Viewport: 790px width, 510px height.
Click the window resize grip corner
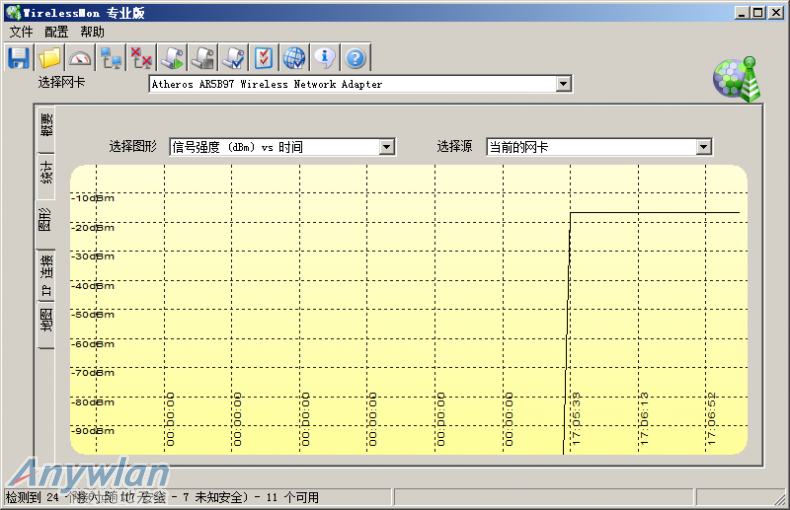tap(780, 499)
